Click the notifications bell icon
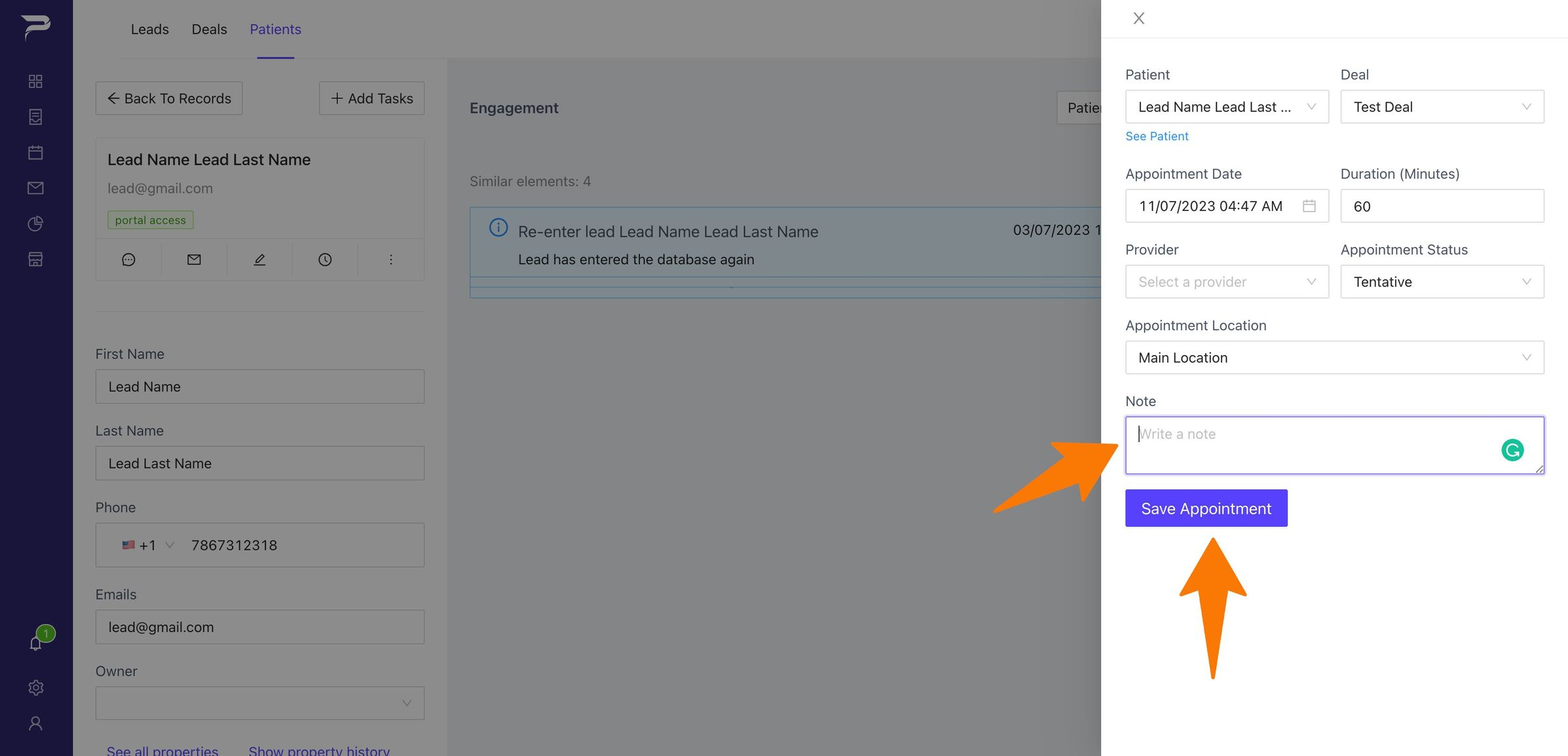Viewport: 1568px width, 756px height. click(35, 643)
